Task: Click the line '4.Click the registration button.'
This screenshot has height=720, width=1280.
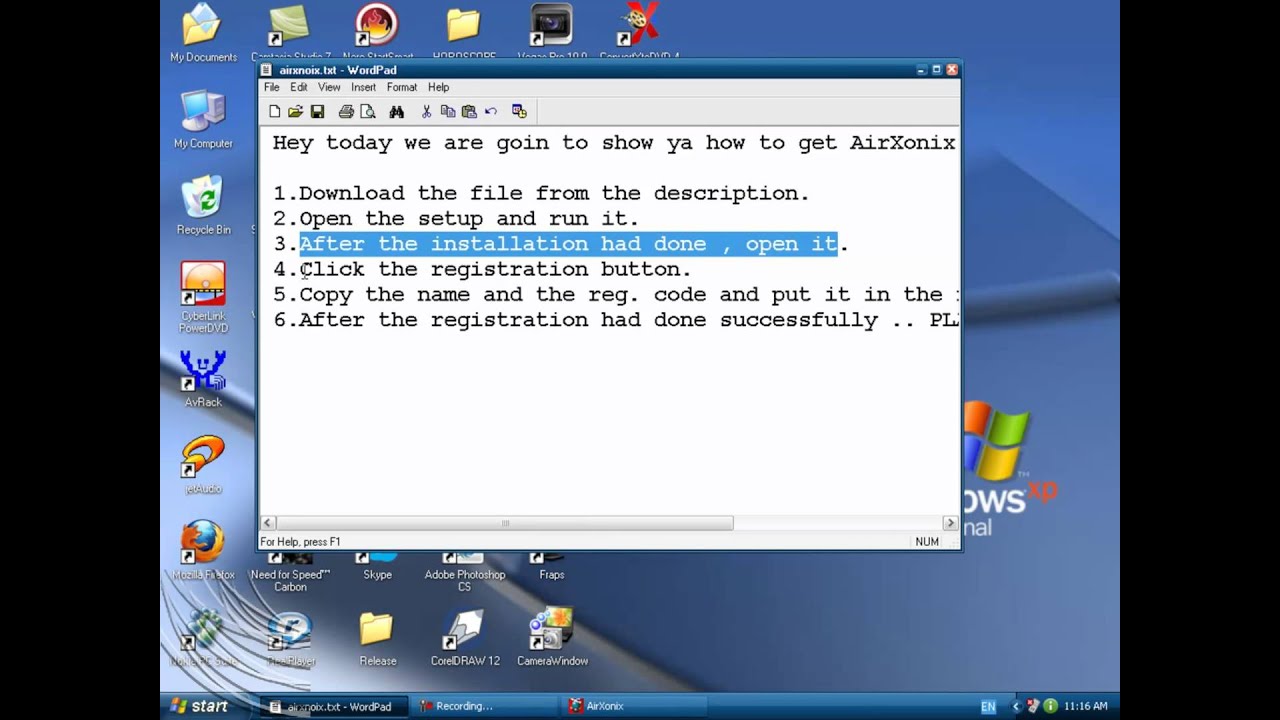Action: pyautogui.click(x=482, y=270)
